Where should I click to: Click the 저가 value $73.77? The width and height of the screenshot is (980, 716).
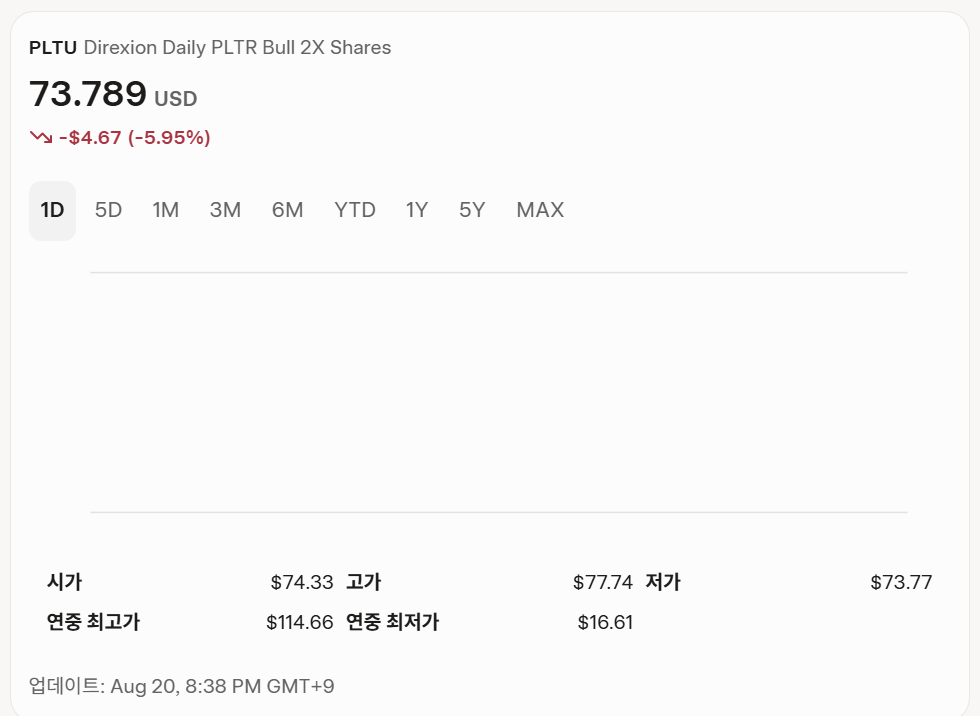tap(901, 582)
